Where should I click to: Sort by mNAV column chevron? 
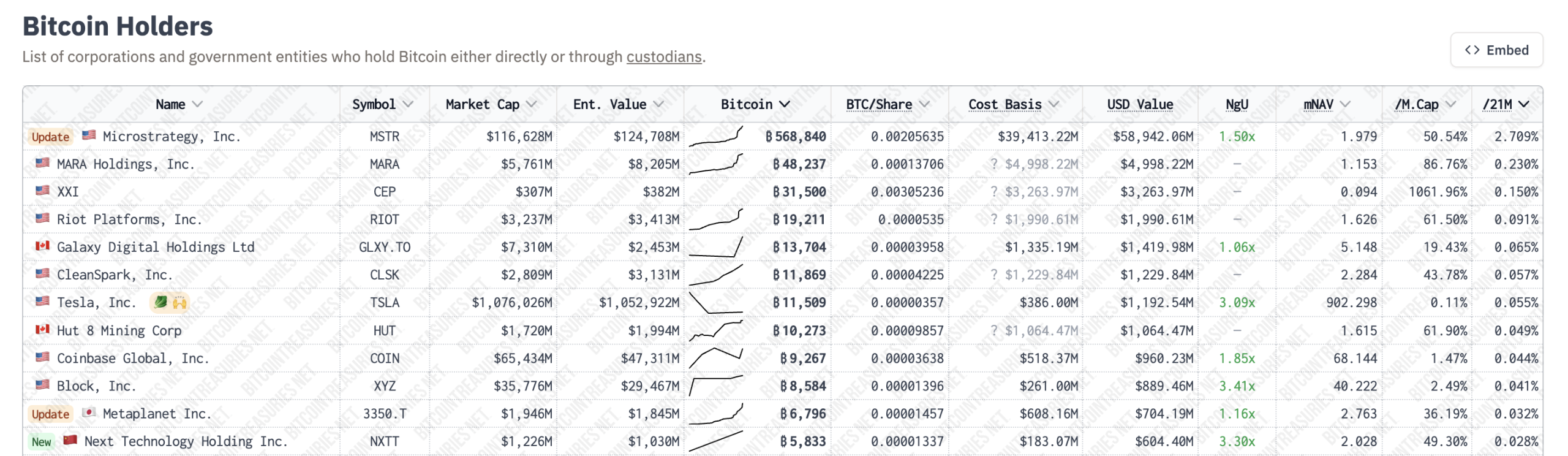(1345, 105)
